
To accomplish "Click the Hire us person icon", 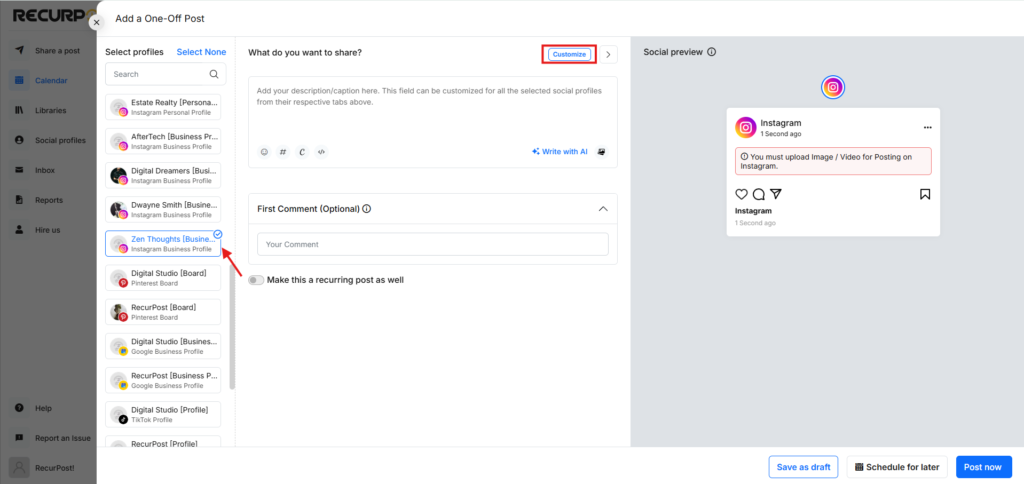I will tap(20, 230).
